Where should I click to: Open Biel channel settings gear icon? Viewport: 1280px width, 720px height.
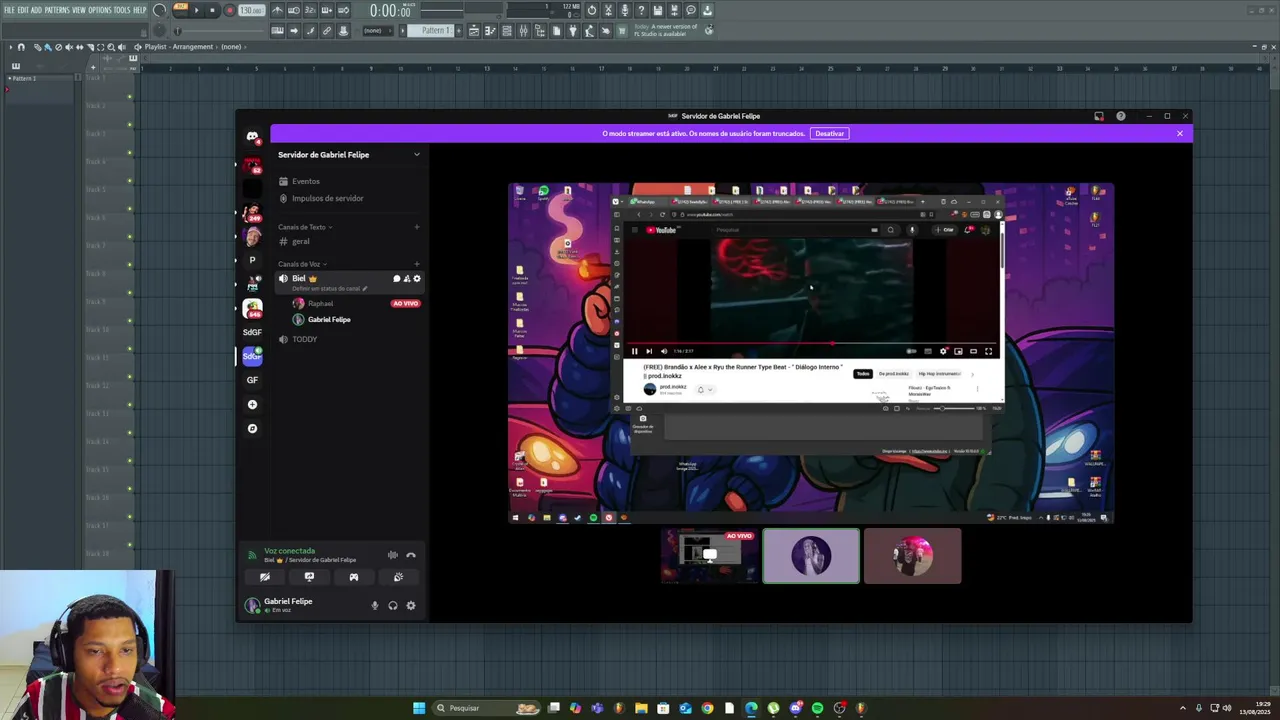[417, 278]
